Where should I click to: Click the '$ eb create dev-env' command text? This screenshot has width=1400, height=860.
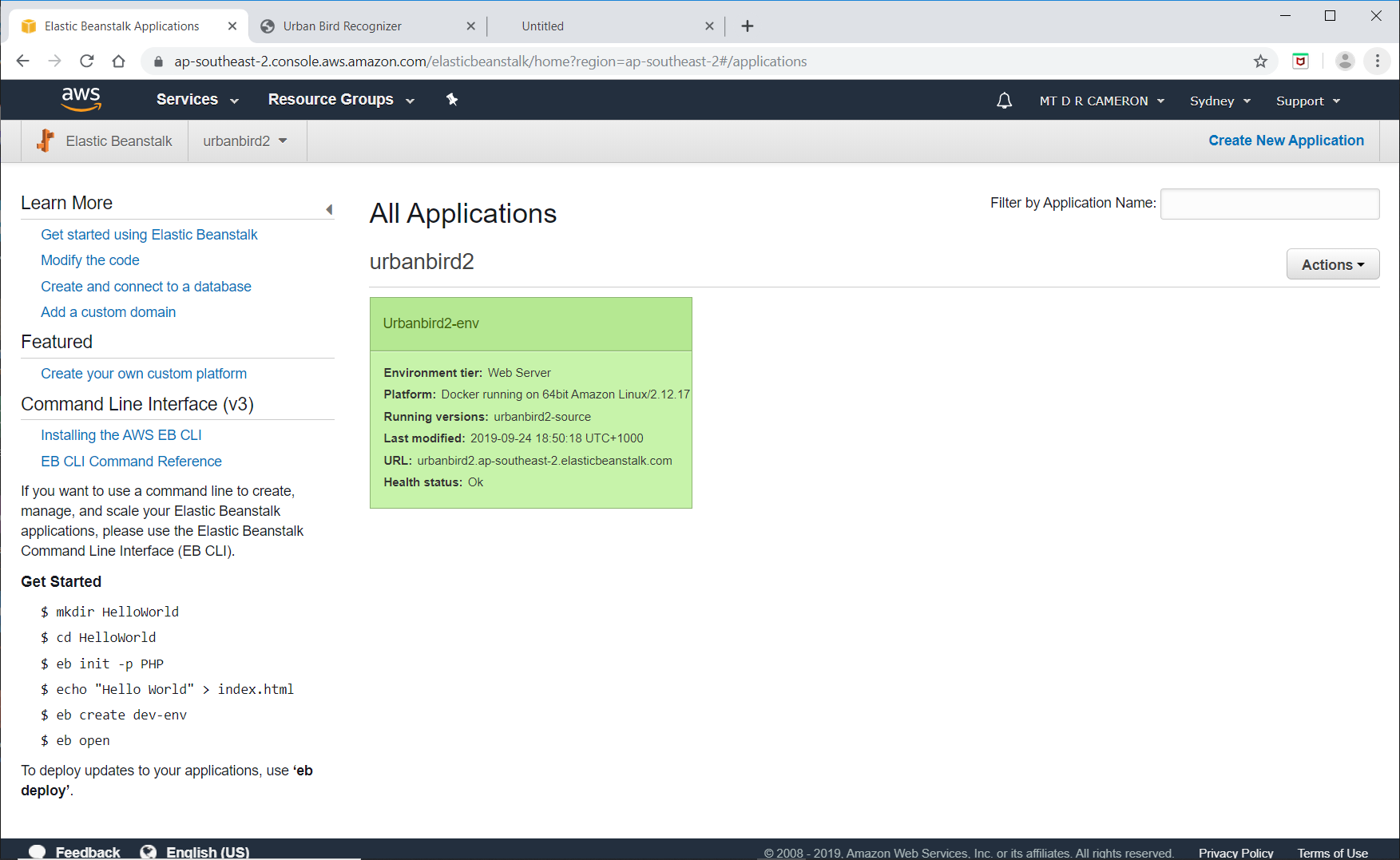[113, 715]
